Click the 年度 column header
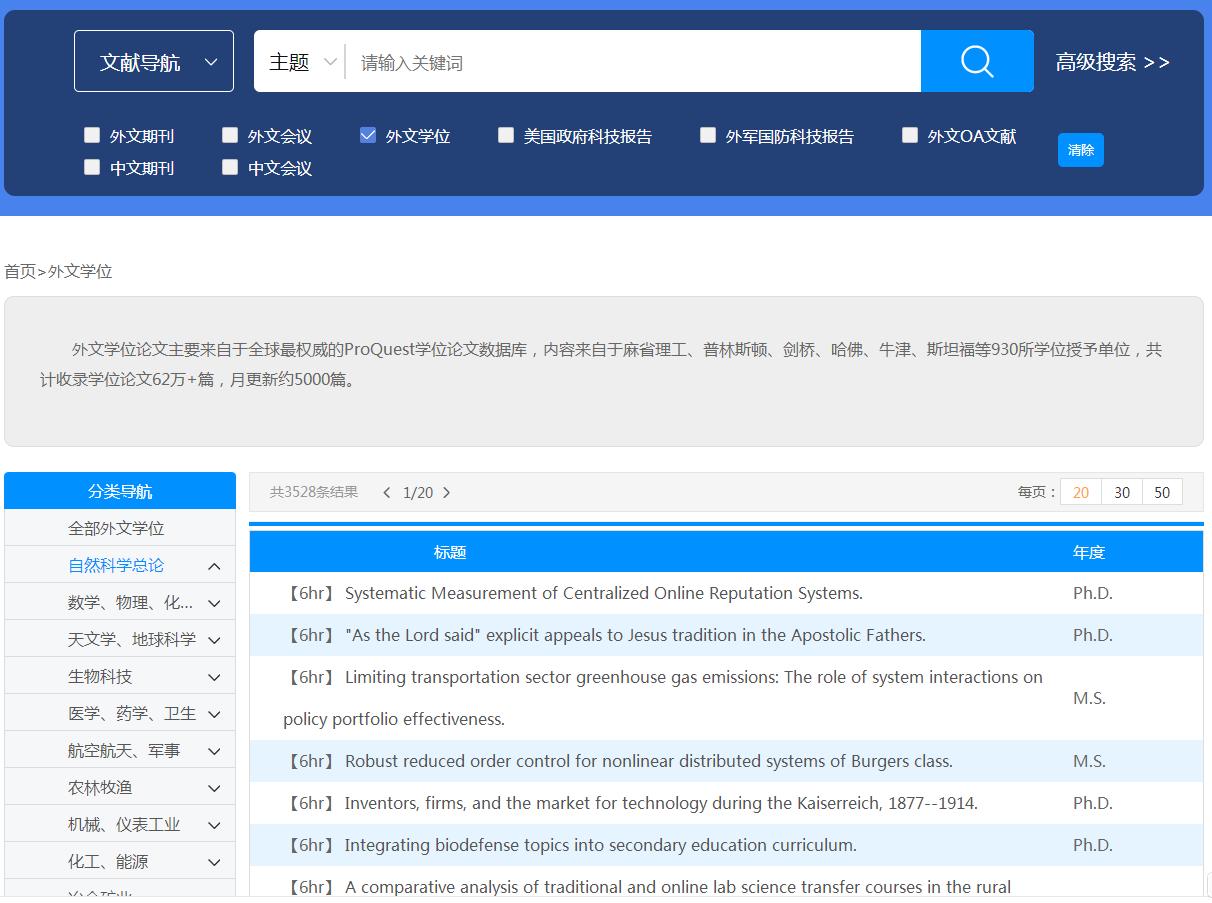This screenshot has width=1212, height=903. (1089, 552)
